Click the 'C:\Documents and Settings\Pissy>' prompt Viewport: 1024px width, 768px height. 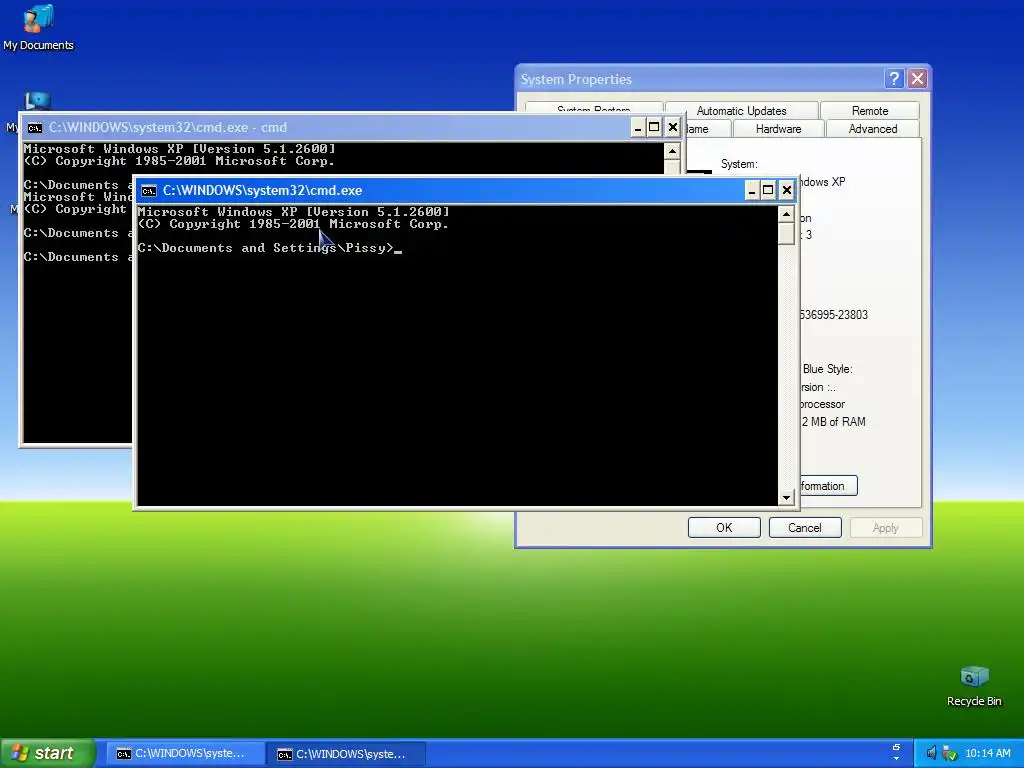point(266,248)
